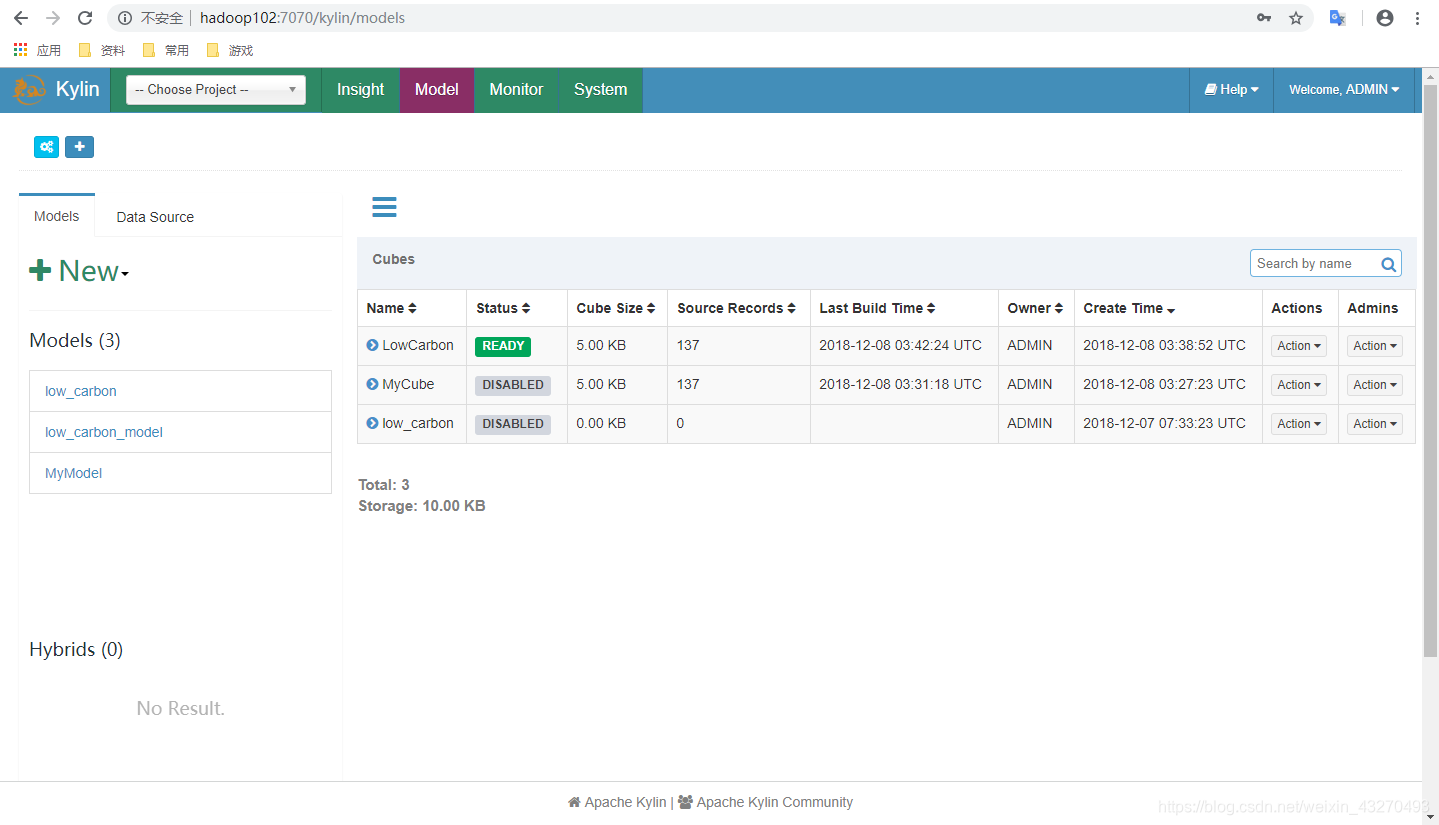The height and width of the screenshot is (825, 1439).
Task: Open the Chrome three-dot menu
Action: pyautogui.click(x=1417, y=18)
